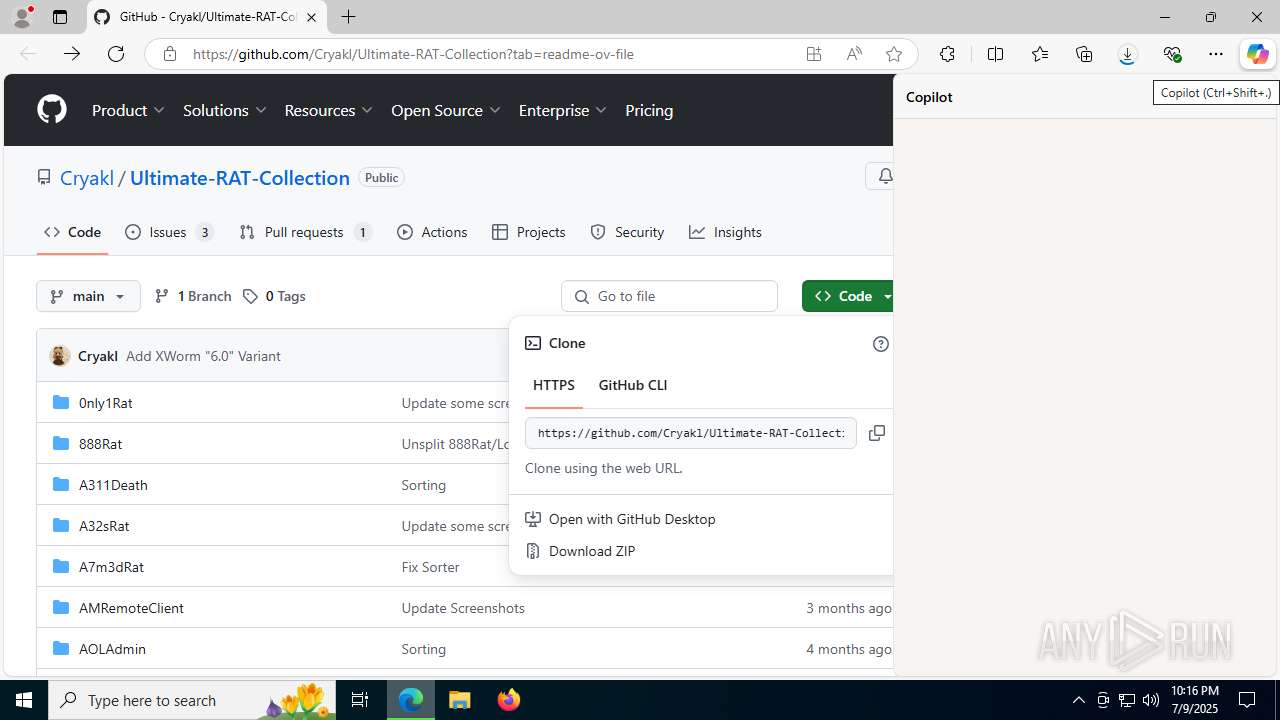Open Ultimate-RAT-Collection repository link

240,178
